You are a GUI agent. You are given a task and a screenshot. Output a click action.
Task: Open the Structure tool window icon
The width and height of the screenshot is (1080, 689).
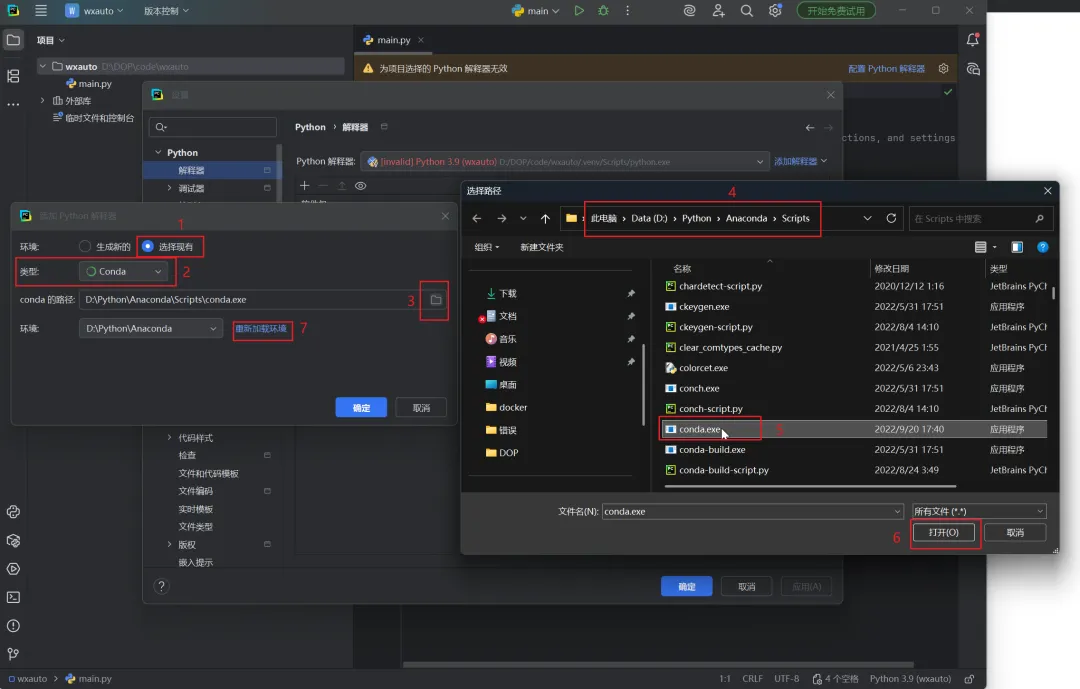pos(13,76)
